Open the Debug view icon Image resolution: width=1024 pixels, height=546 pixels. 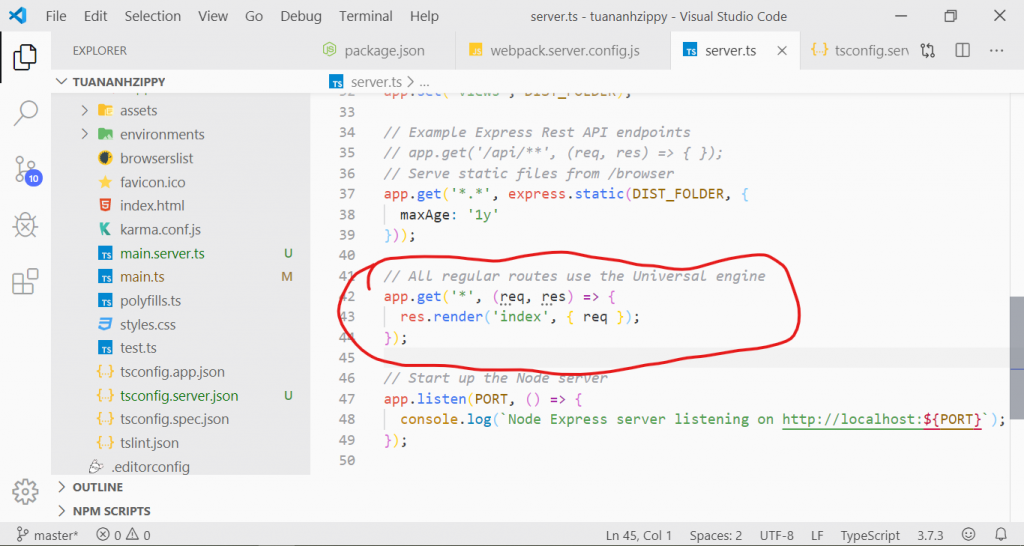click(25, 226)
